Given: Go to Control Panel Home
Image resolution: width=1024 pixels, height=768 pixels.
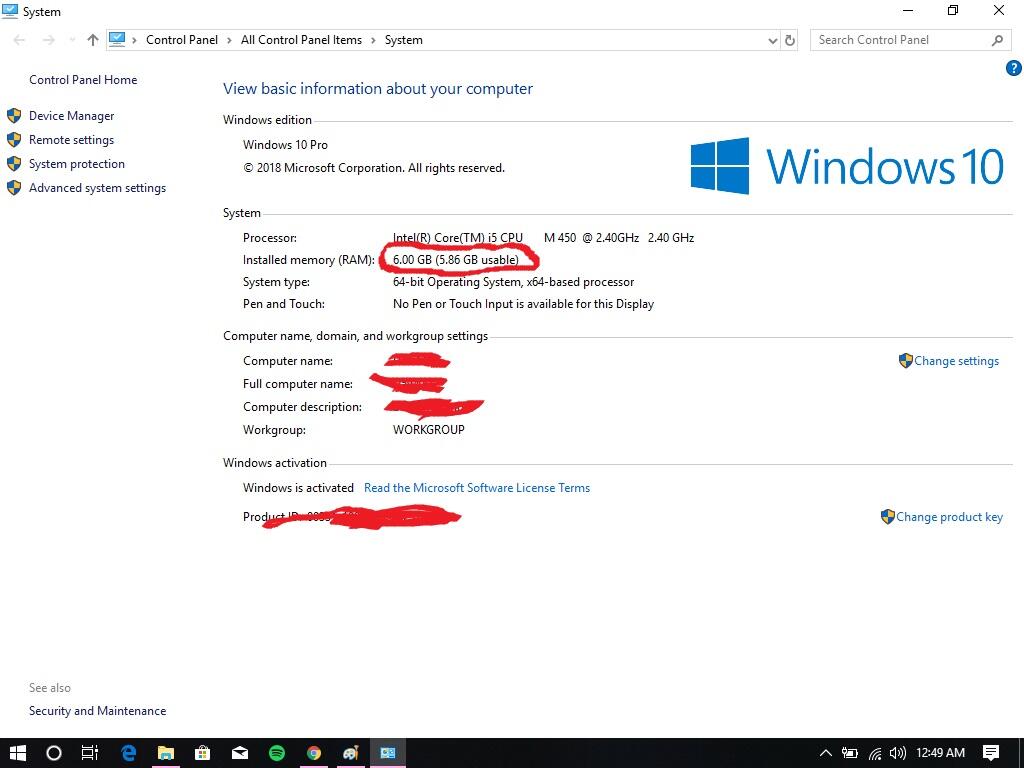Looking at the screenshot, I should (83, 80).
